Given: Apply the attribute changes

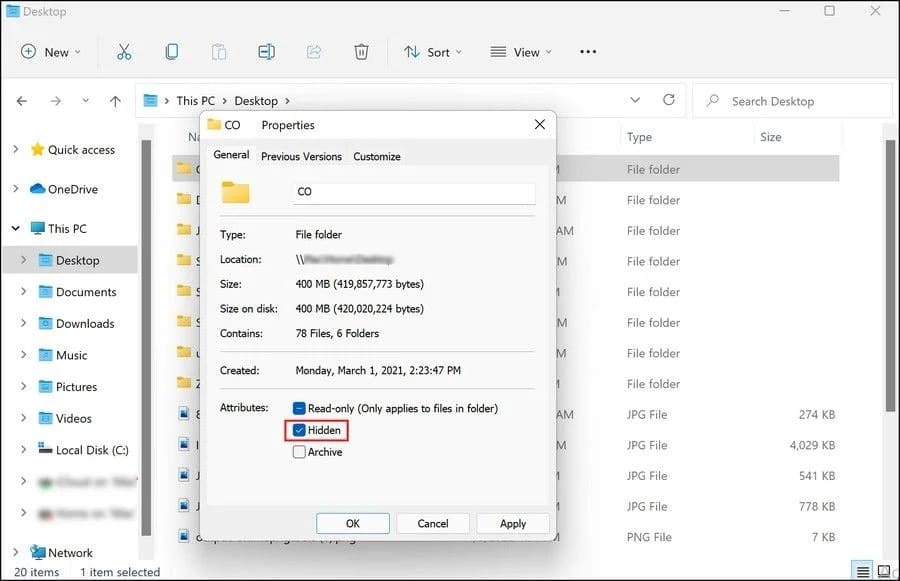Looking at the screenshot, I should point(513,522).
